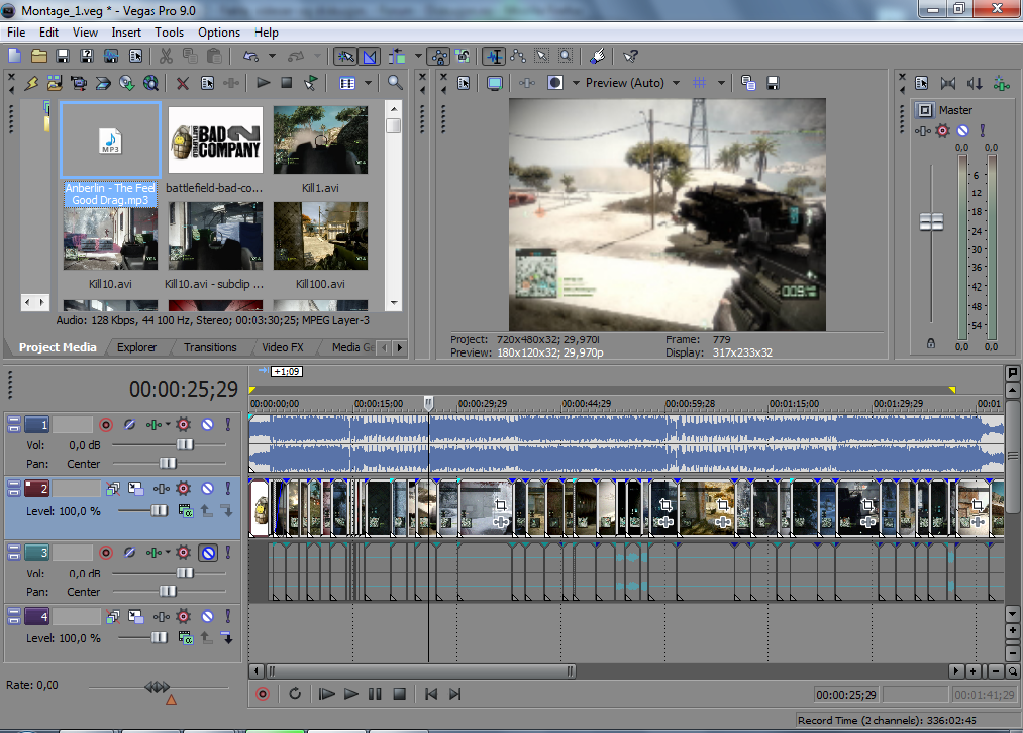Open the File menu
The image size is (1023, 733).
(16, 32)
